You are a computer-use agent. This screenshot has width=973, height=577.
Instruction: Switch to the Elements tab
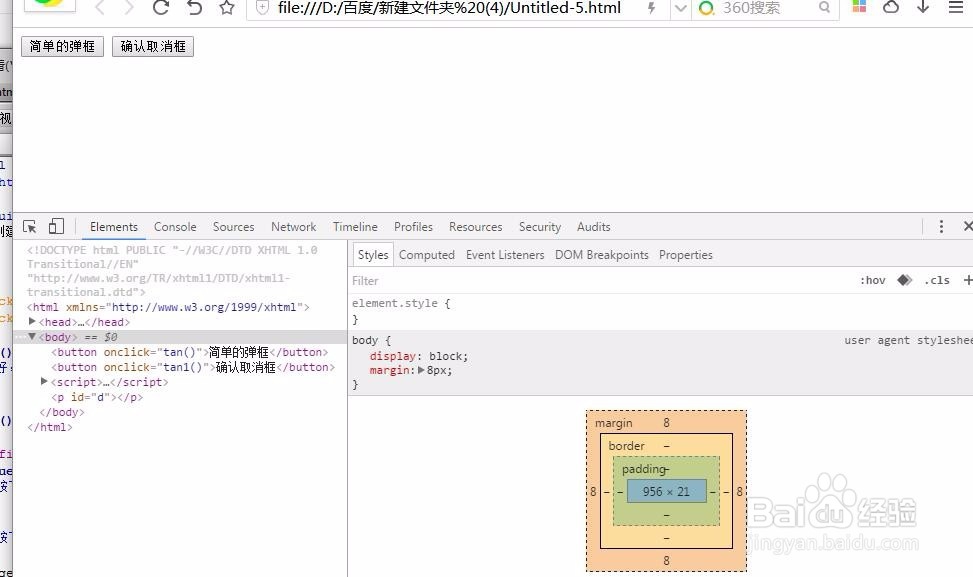114,227
